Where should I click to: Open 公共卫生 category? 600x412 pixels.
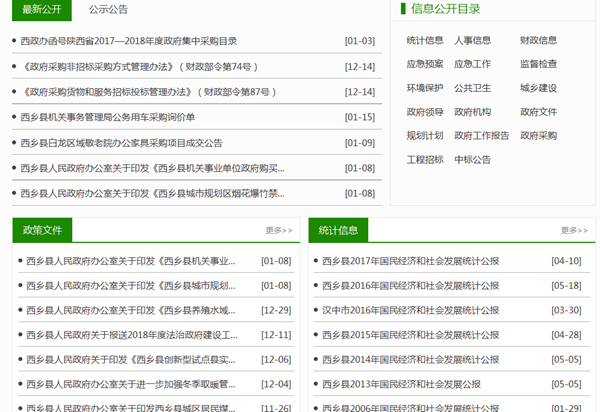click(472, 88)
